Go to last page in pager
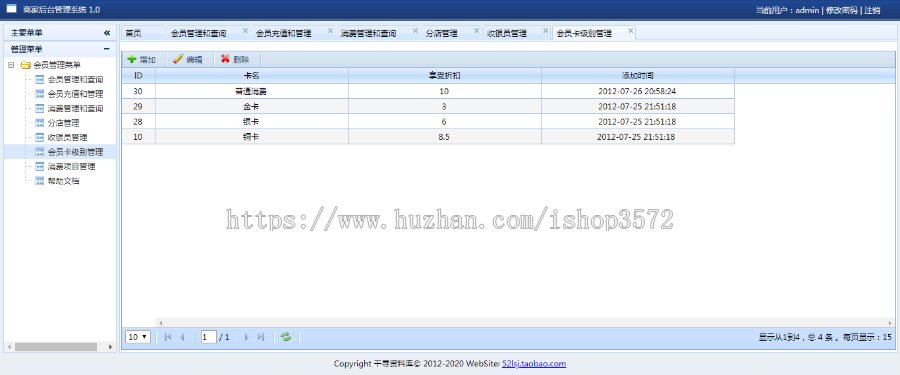Image resolution: width=900 pixels, height=375 pixels. click(x=261, y=337)
